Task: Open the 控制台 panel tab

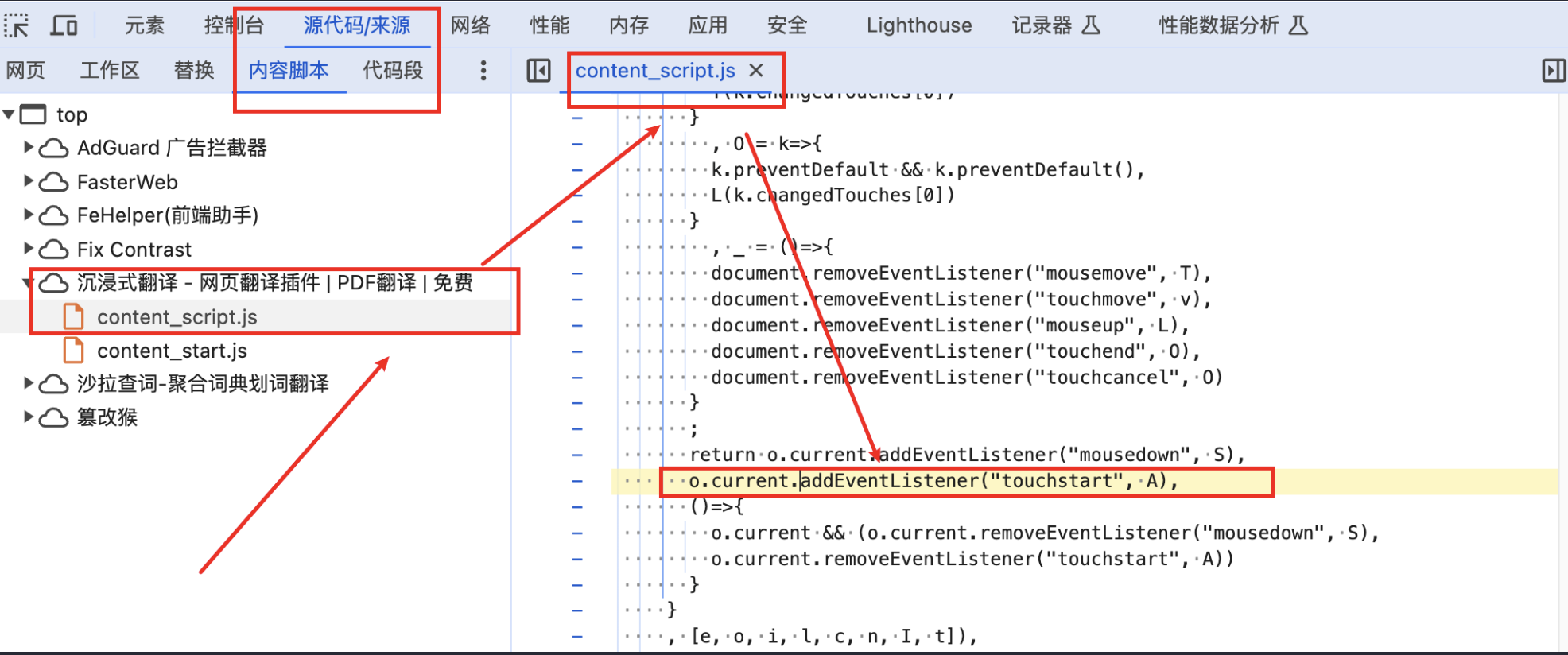Action: pyautogui.click(x=234, y=25)
